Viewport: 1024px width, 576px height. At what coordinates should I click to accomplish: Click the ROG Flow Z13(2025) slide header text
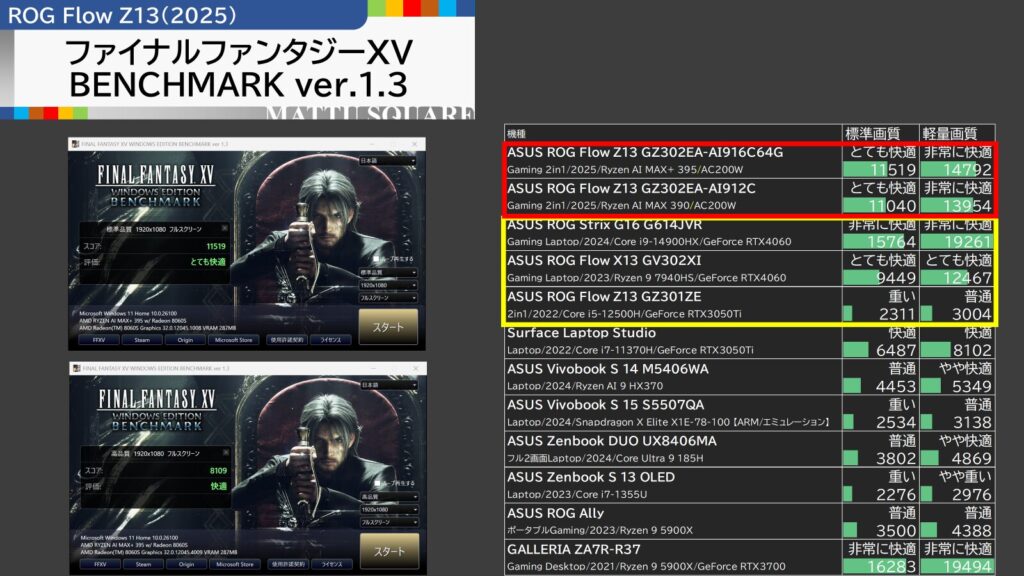coord(122,15)
